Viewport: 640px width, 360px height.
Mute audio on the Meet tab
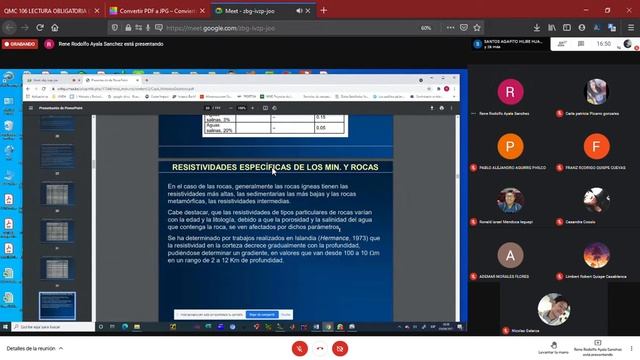coord(299,11)
